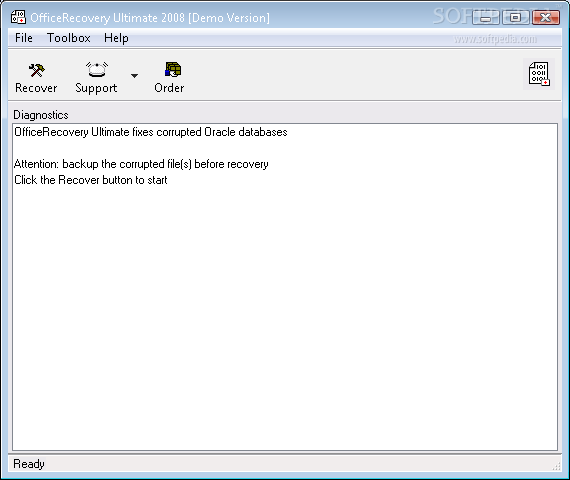
Task: Click the Order toolbar button
Action: [x=169, y=77]
